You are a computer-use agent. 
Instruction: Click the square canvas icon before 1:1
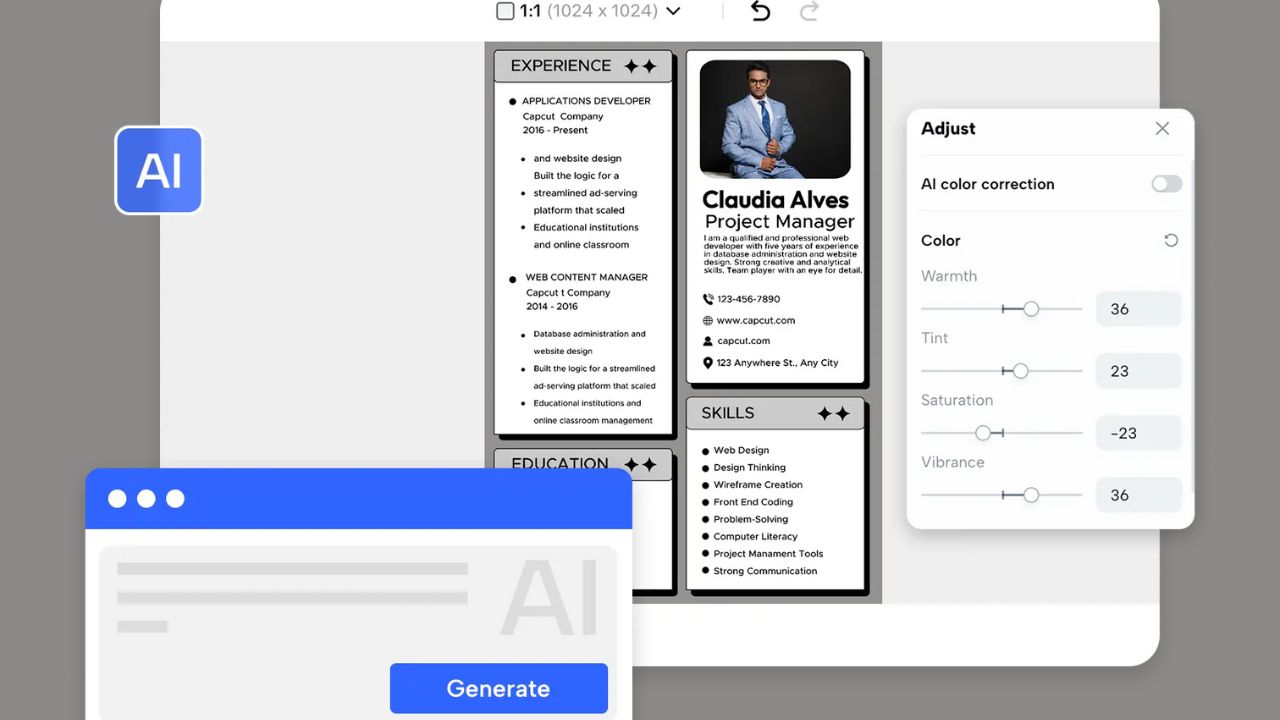[505, 11]
